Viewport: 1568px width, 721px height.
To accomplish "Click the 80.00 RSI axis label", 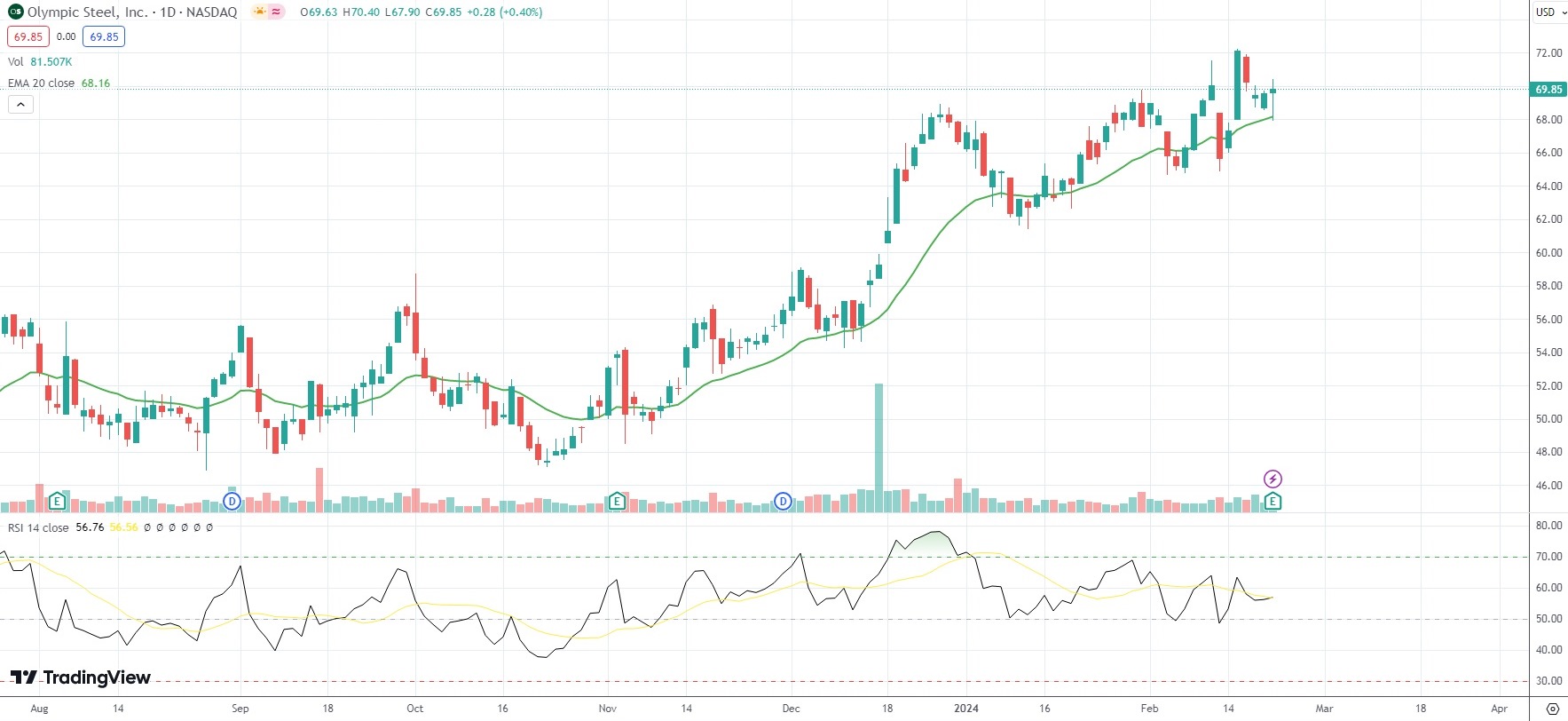I will pos(1548,526).
